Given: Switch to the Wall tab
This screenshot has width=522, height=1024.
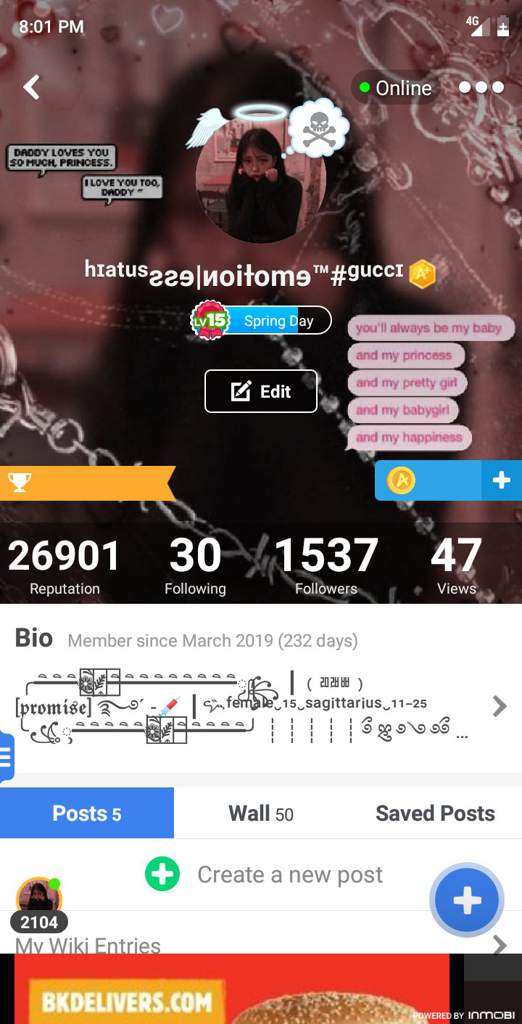Looking at the screenshot, I should click(x=261, y=813).
